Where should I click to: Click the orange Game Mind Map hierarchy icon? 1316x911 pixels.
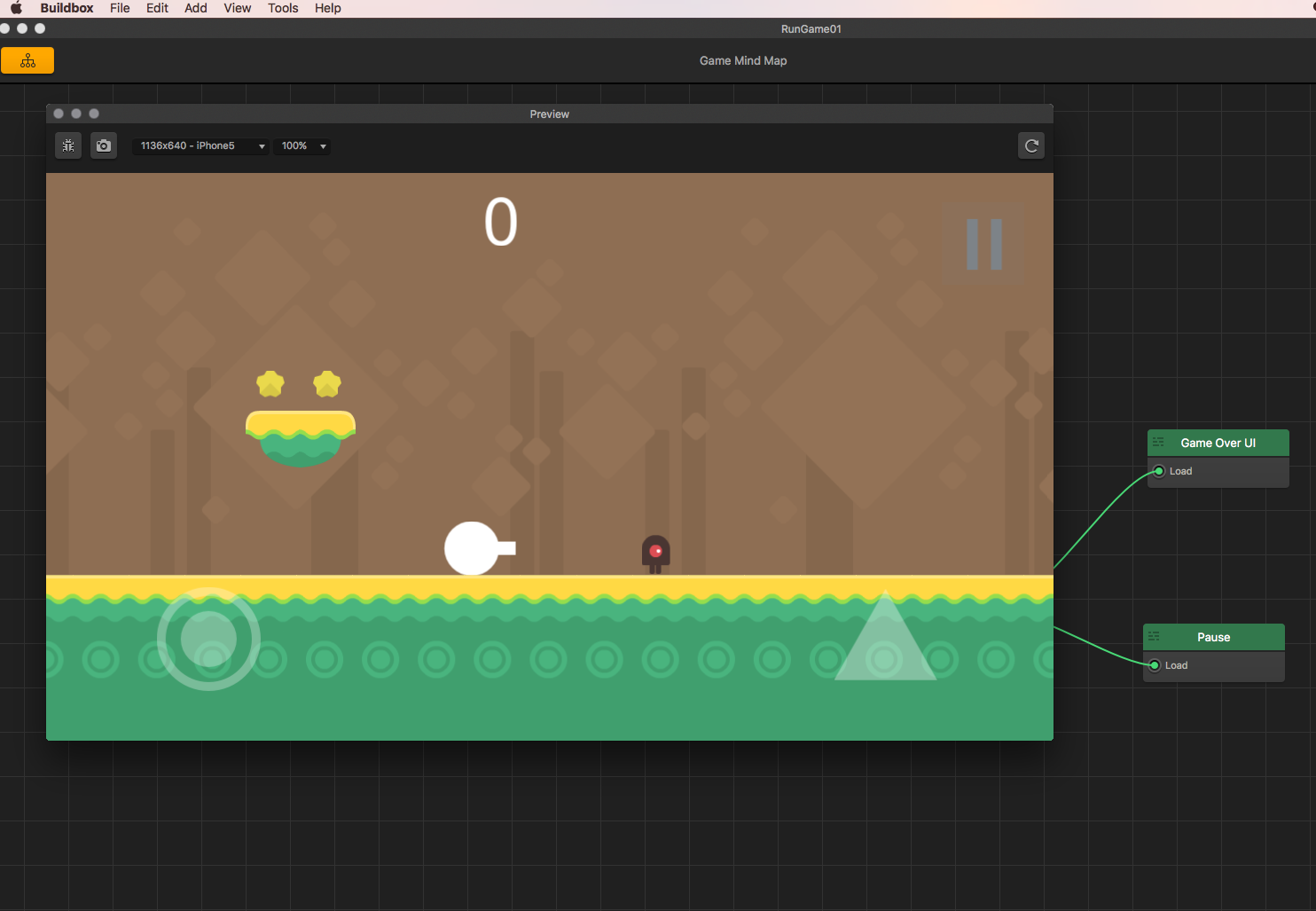pyautogui.click(x=27, y=60)
